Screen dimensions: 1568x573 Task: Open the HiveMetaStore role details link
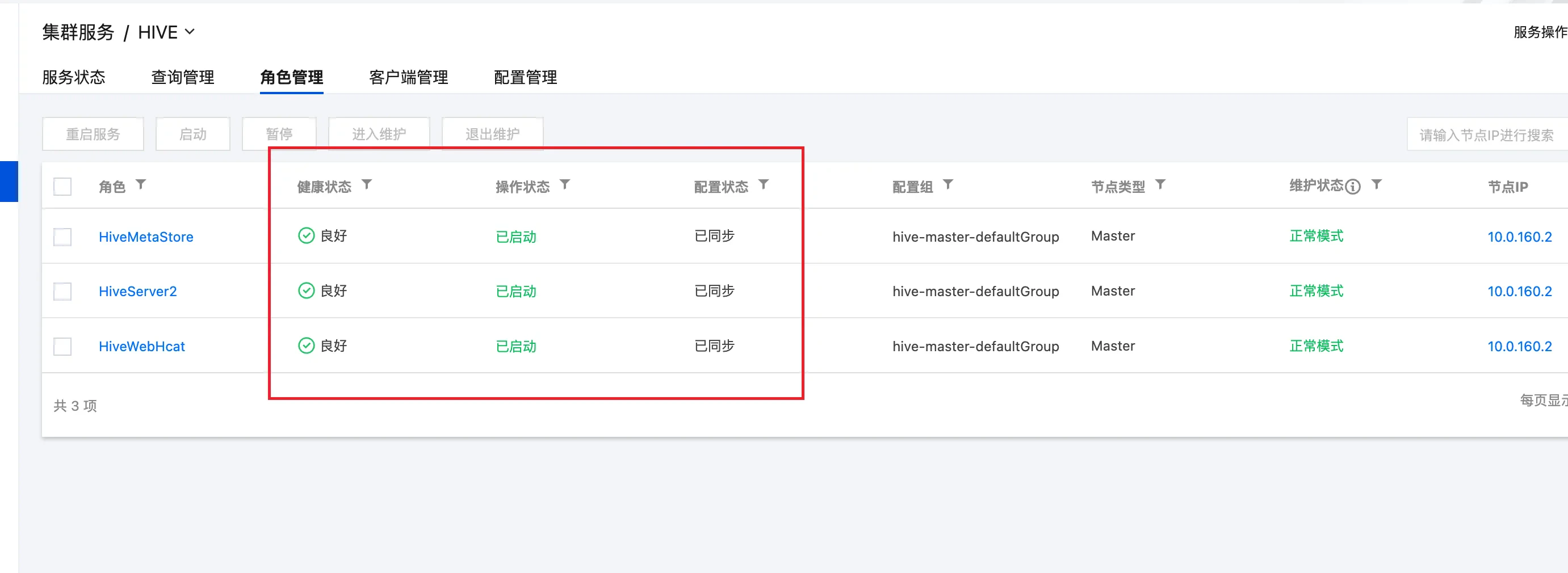tap(145, 237)
